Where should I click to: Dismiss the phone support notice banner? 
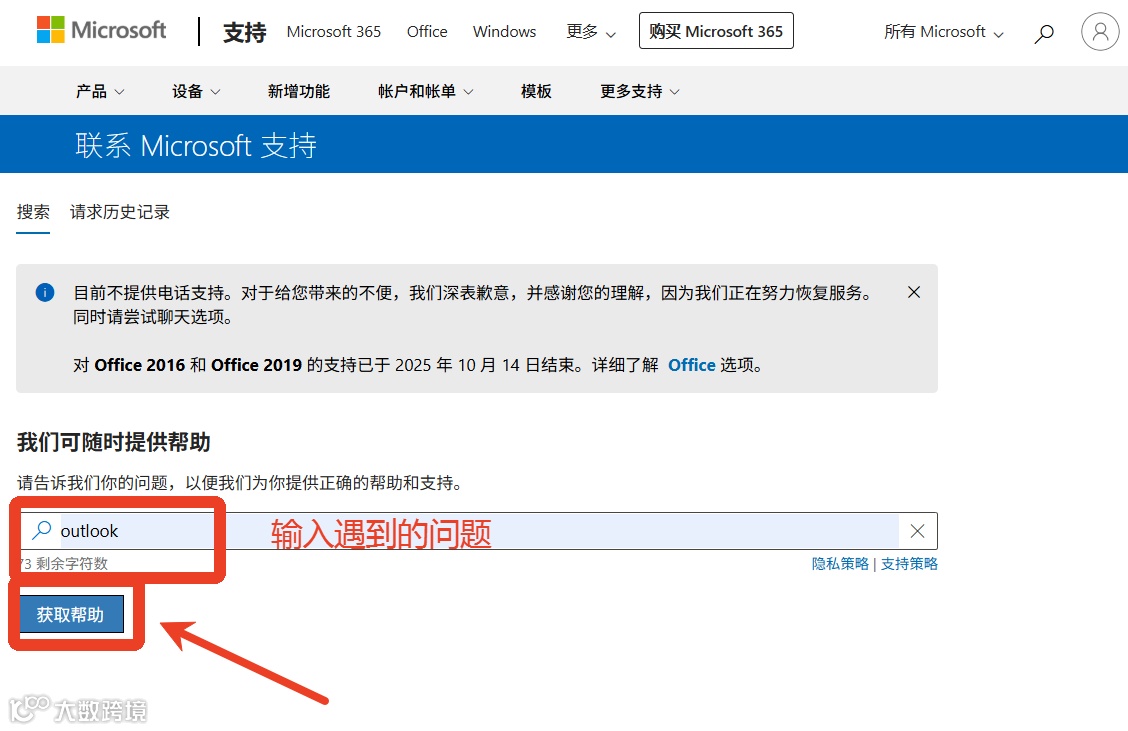914,292
